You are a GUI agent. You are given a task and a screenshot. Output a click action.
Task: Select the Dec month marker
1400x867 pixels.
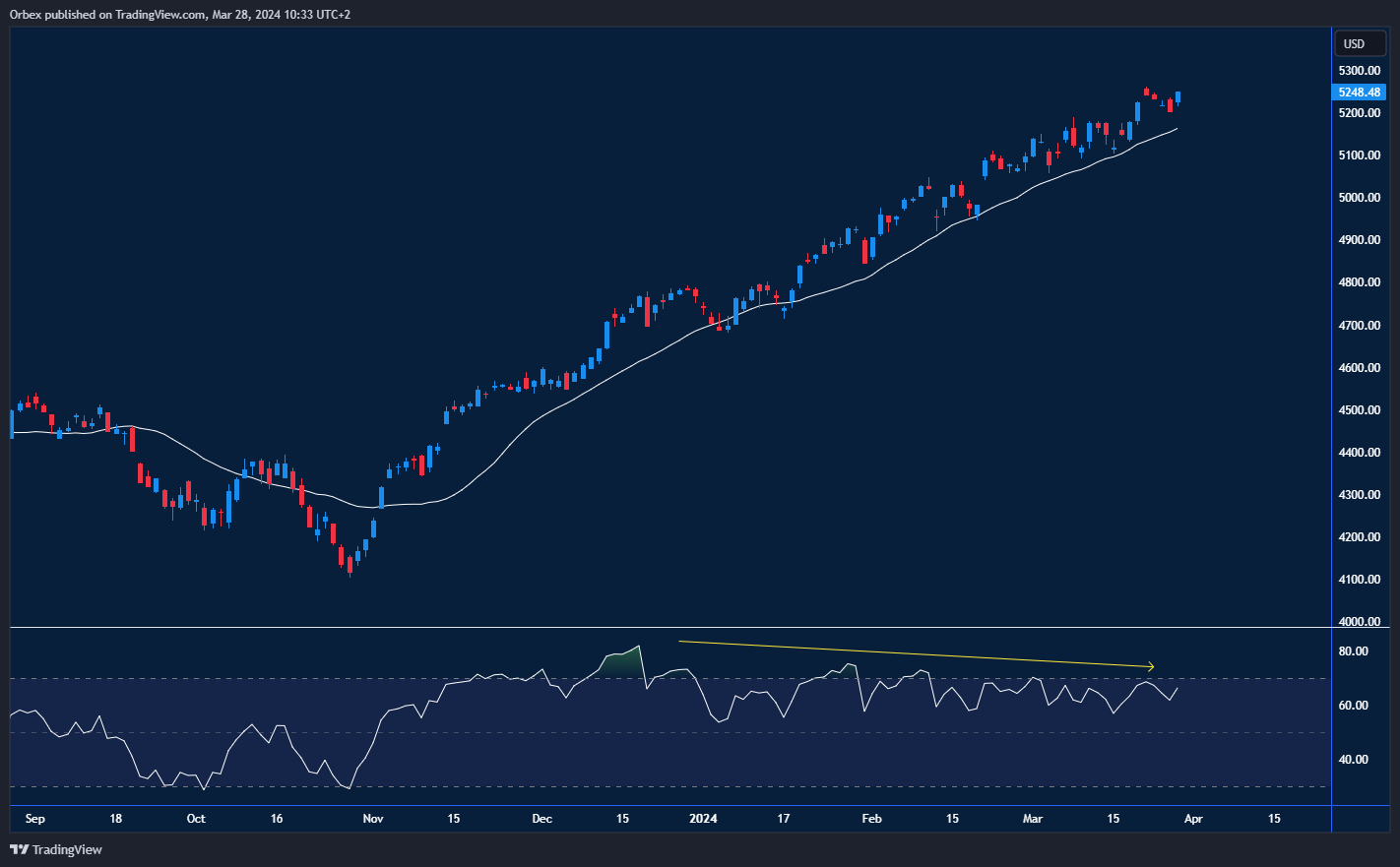click(x=541, y=819)
